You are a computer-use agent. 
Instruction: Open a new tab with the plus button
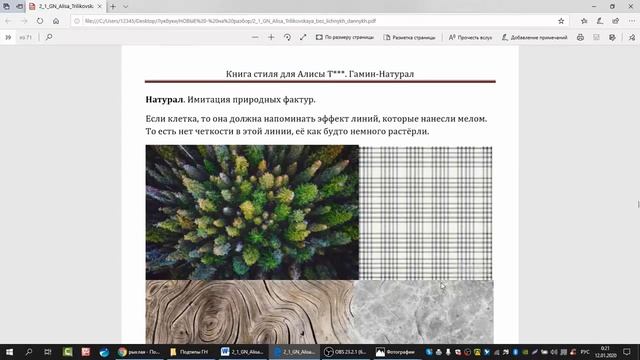[113, 7]
